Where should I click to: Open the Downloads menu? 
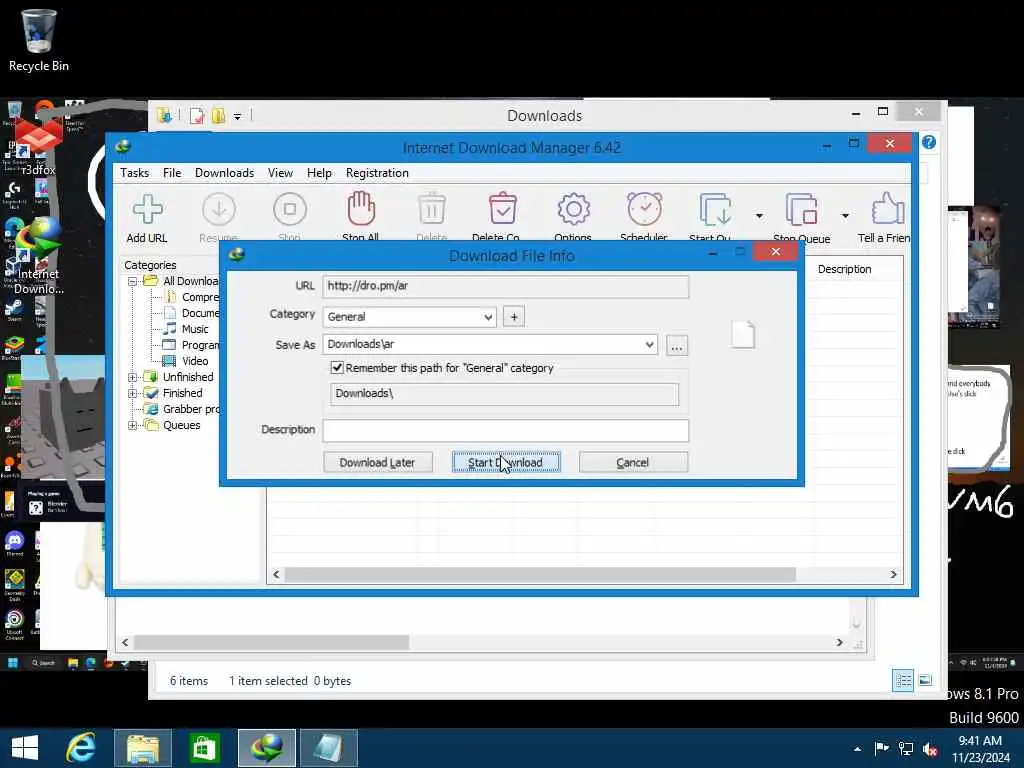224,173
